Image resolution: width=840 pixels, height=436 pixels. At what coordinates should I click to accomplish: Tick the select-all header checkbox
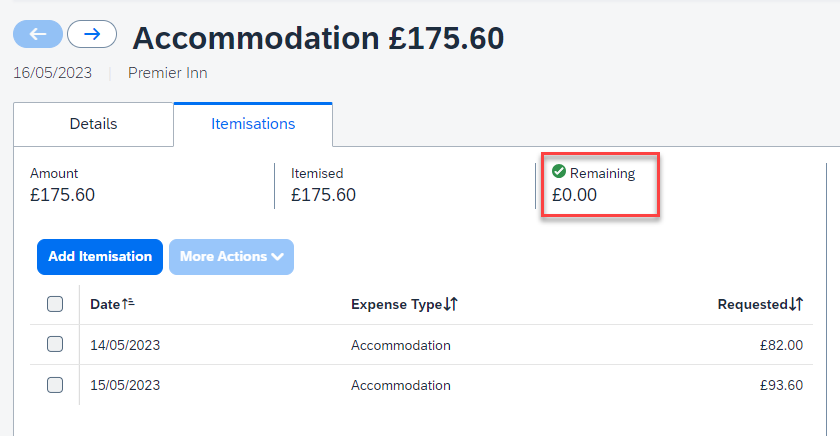[x=55, y=304]
